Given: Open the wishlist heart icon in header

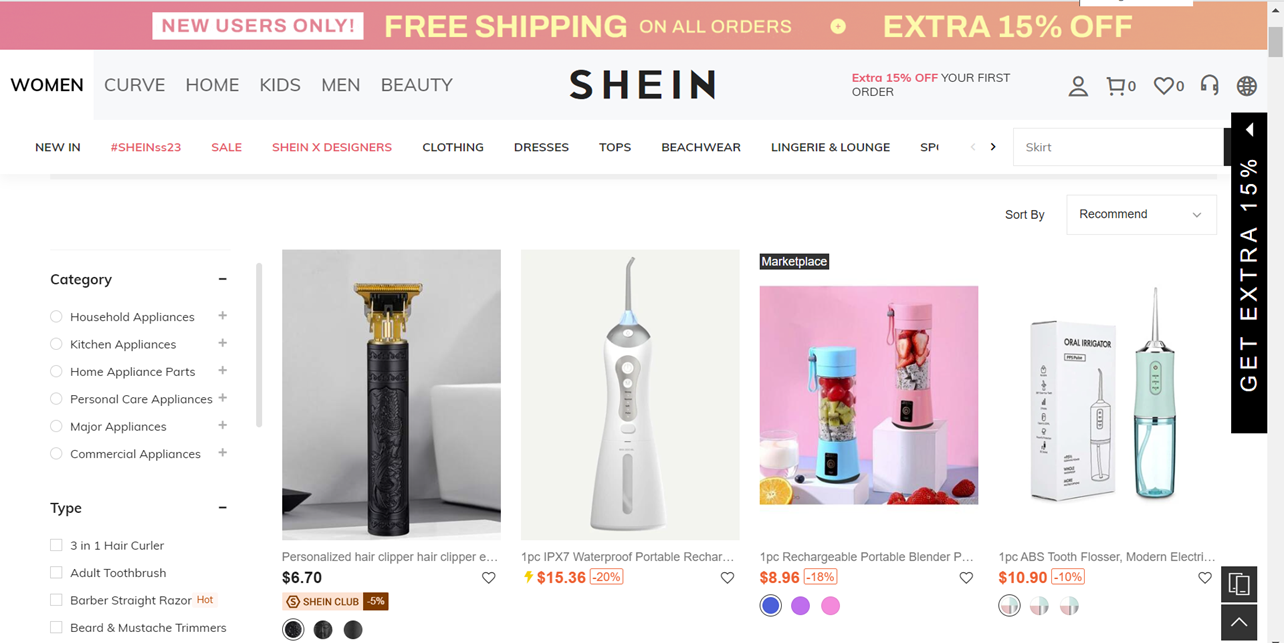Looking at the screenshot, I should tap(1163, 86).
